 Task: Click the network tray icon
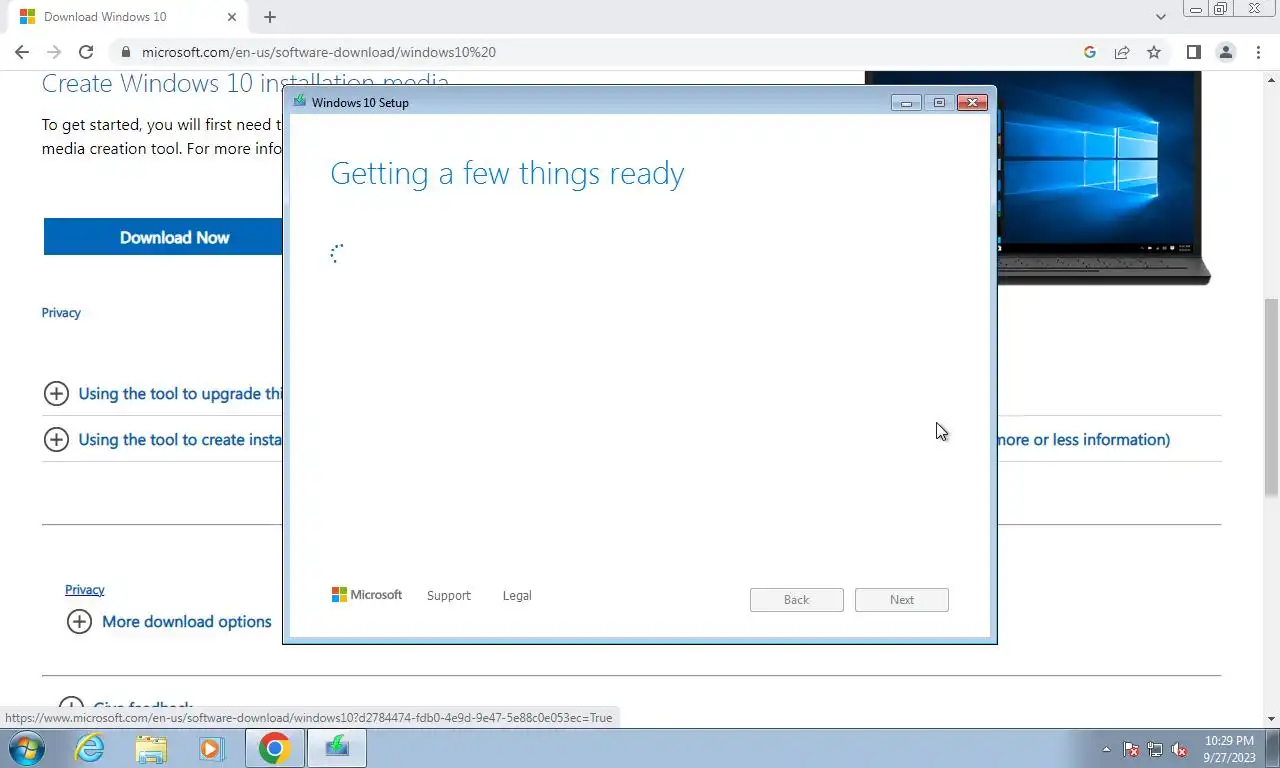(x=1155, y=750)
